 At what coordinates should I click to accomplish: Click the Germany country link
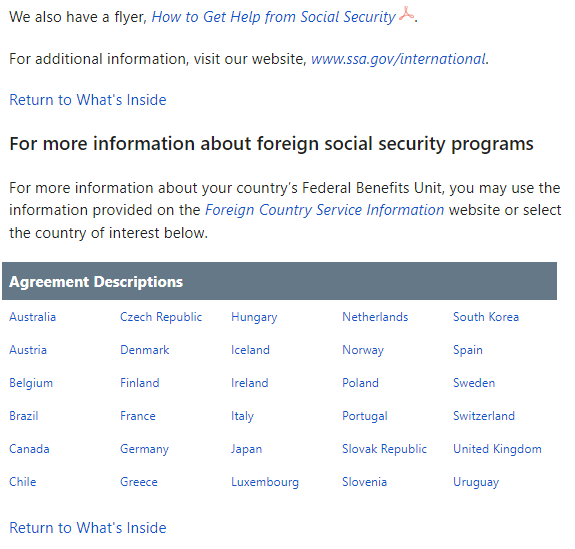(144, 449)
